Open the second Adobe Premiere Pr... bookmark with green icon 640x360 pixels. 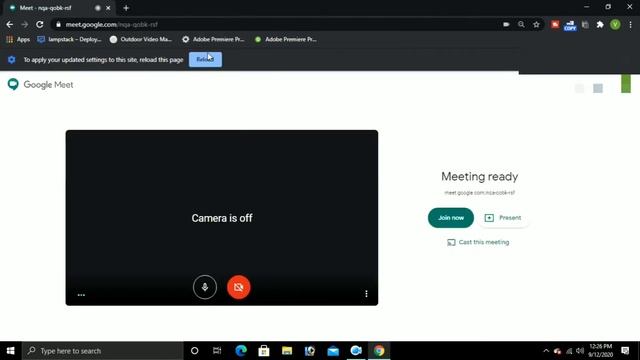tap(286, 39)
